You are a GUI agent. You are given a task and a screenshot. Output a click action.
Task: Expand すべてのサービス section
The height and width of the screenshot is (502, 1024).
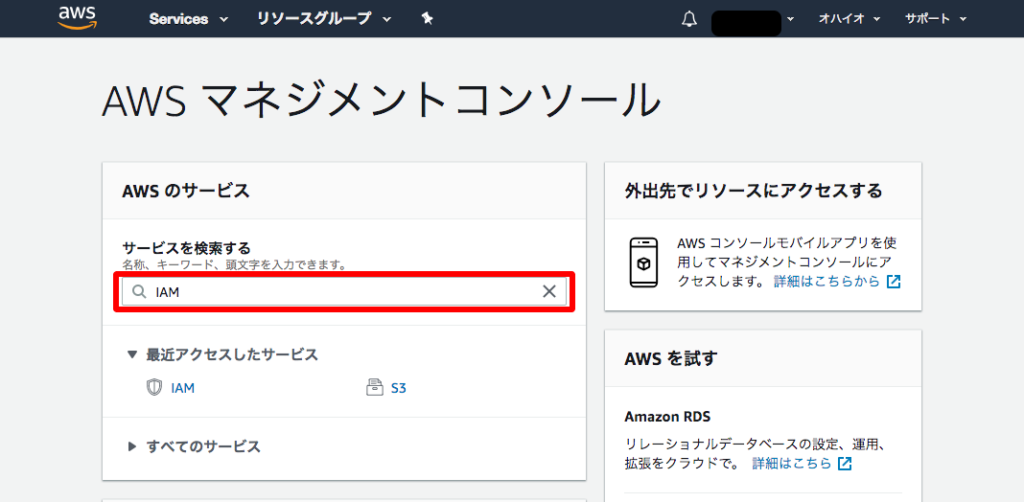[194, 447]
